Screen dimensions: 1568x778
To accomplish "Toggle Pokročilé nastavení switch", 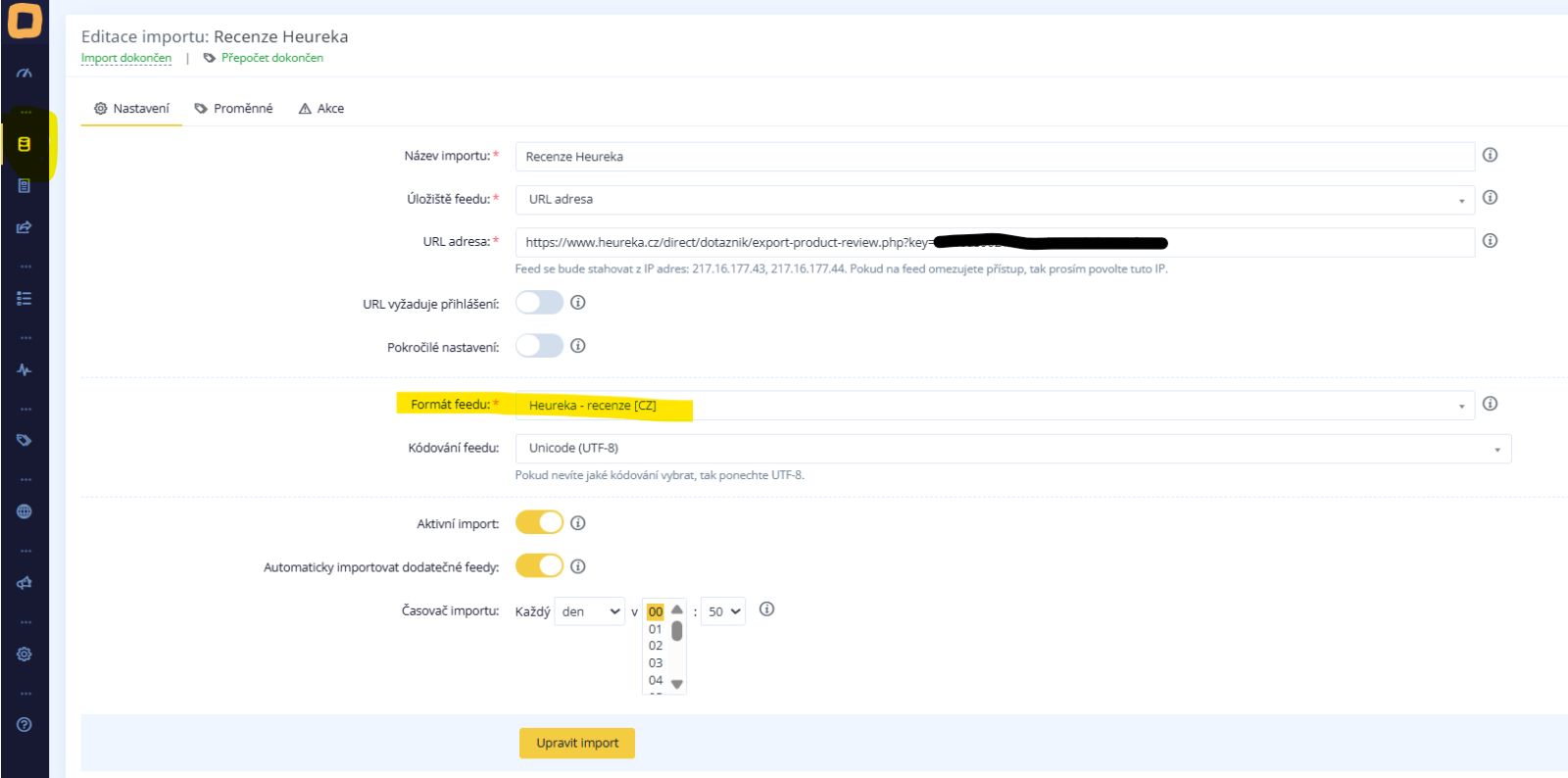I will [x=540, y=346].
